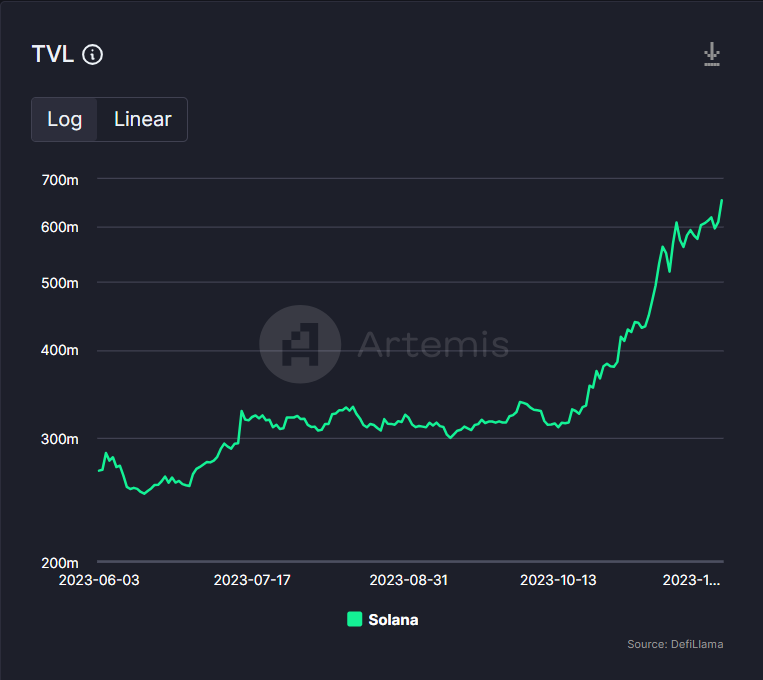
Task: Switch the chart scale to Linear
Action: click(x=143, y=119)
